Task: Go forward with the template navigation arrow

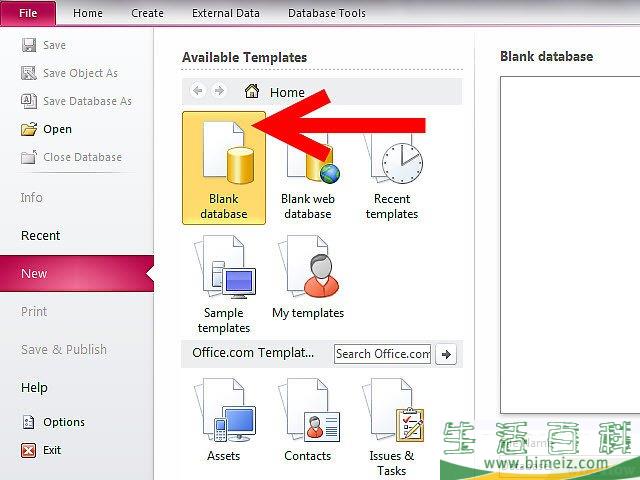Action: (219, 90)
